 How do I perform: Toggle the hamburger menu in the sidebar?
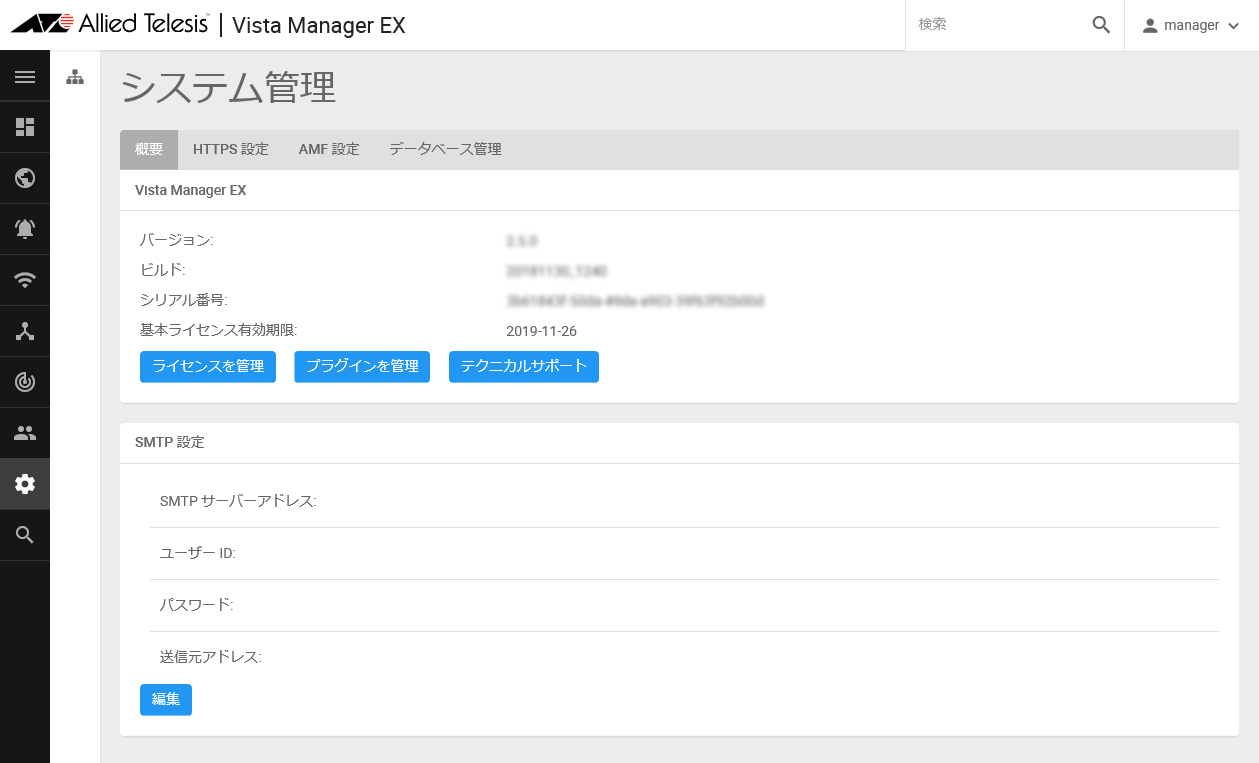pos(25,77)
